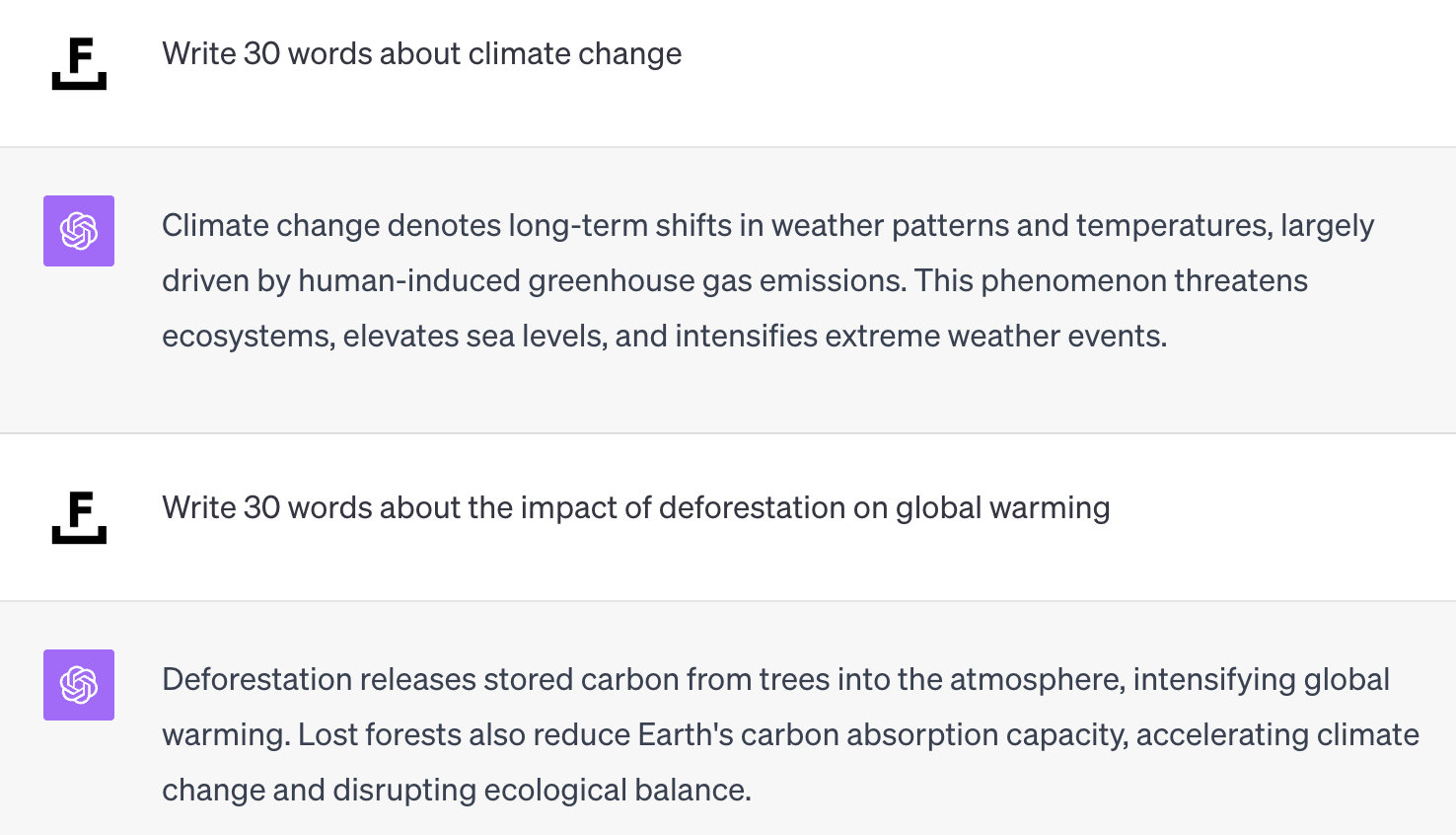
Task: Click "accelerating climate" in the second response
Action: (x=1277, y=734)
